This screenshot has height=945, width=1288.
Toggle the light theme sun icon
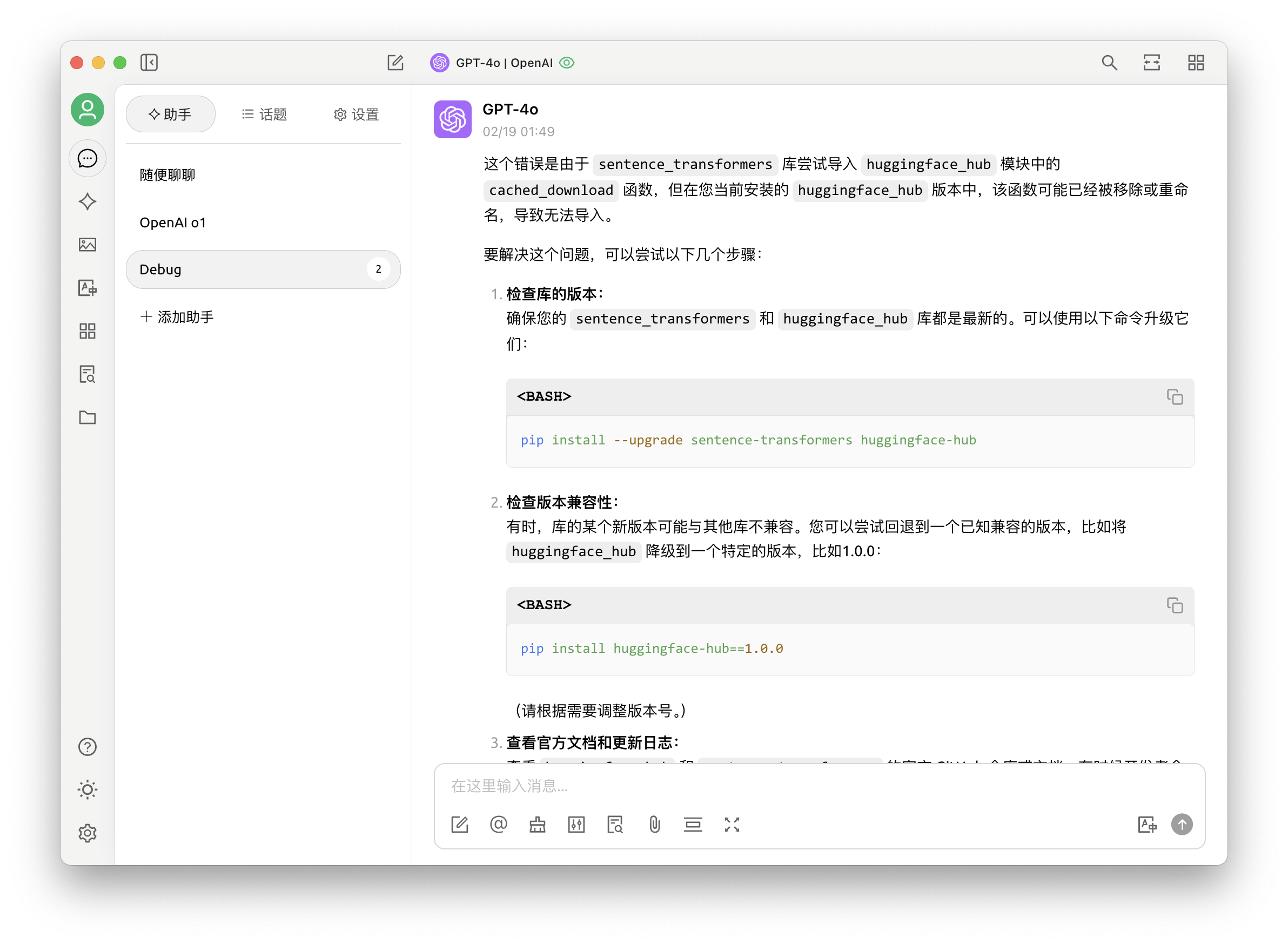(87, 790)
